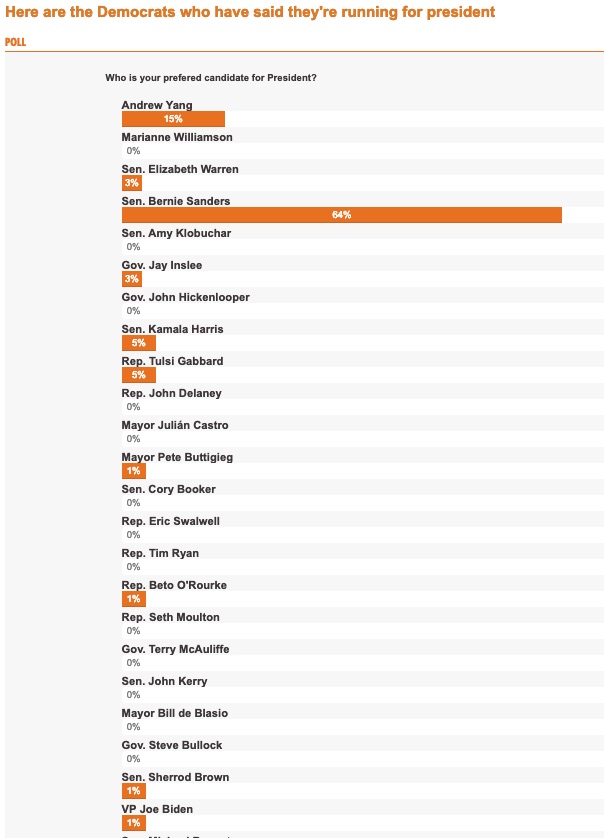The height and width of the screenshot is (838, 604).
Task: Click the poll question about preferred candidate
Action: [x=211, y=78]
